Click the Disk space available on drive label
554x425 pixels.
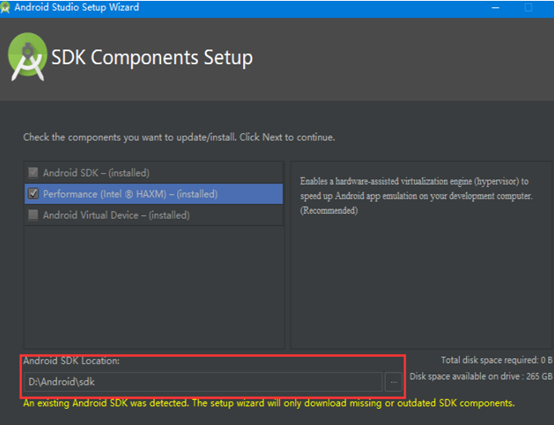(481, 377)
